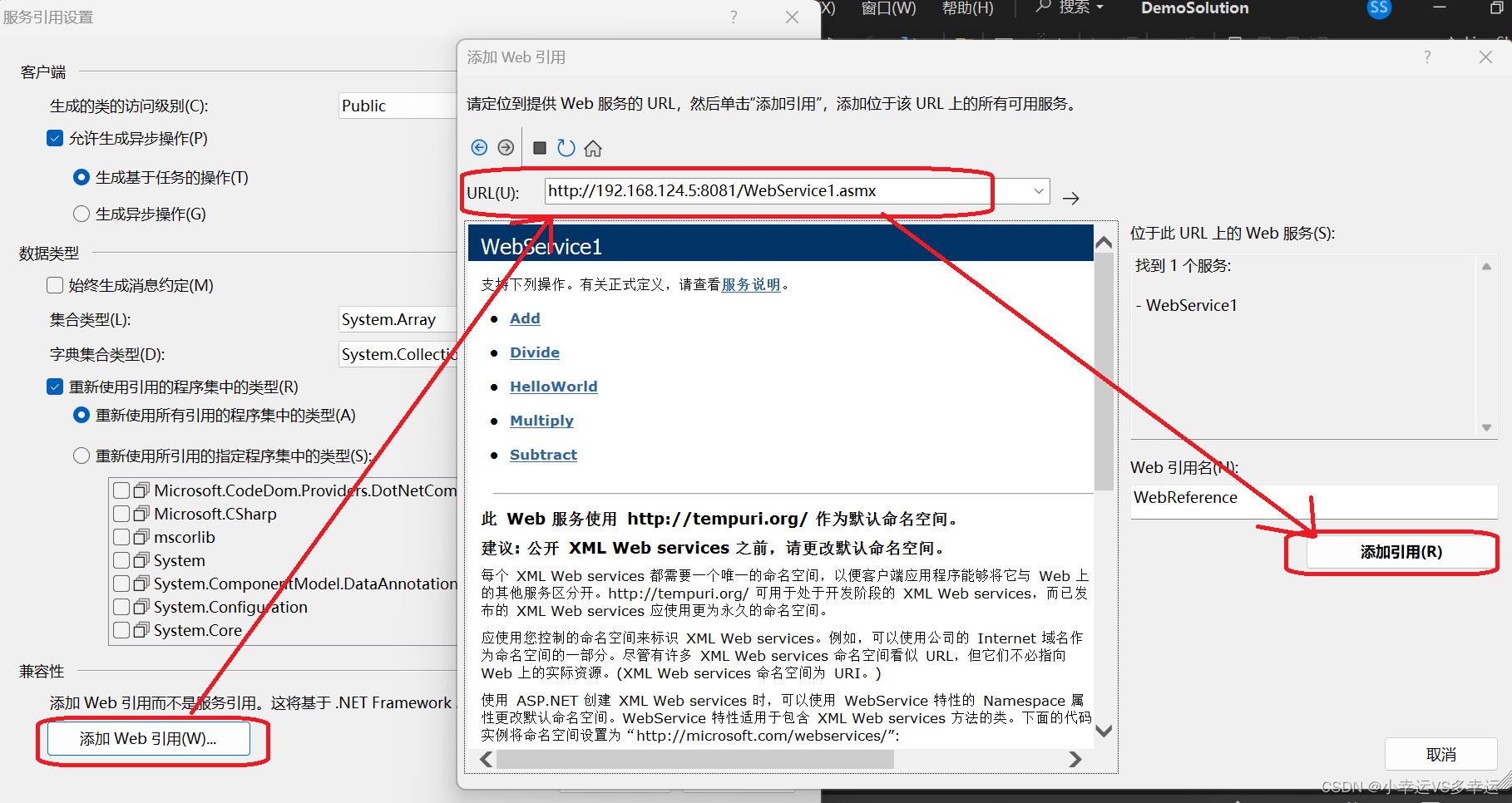Toggle allow generation of asynchronous operations checkbox
1512x803 pixels.
tap(55, 138)
